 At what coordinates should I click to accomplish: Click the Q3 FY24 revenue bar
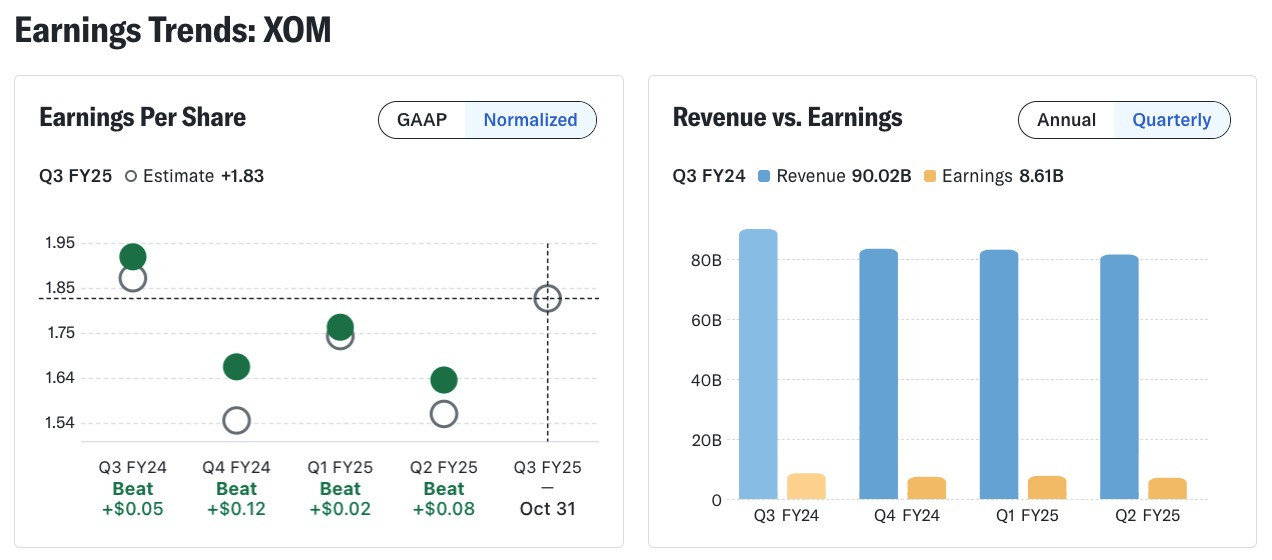758,364
